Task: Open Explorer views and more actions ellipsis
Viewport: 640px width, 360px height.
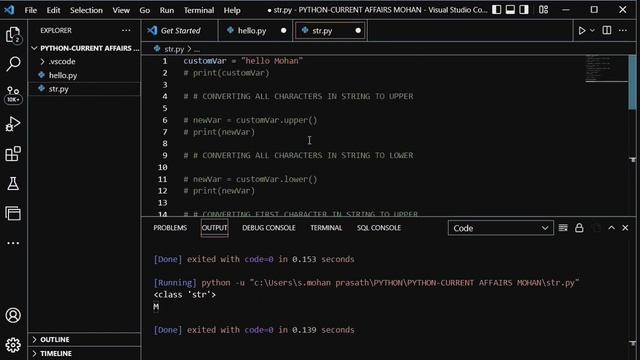Action: [126, 30]
